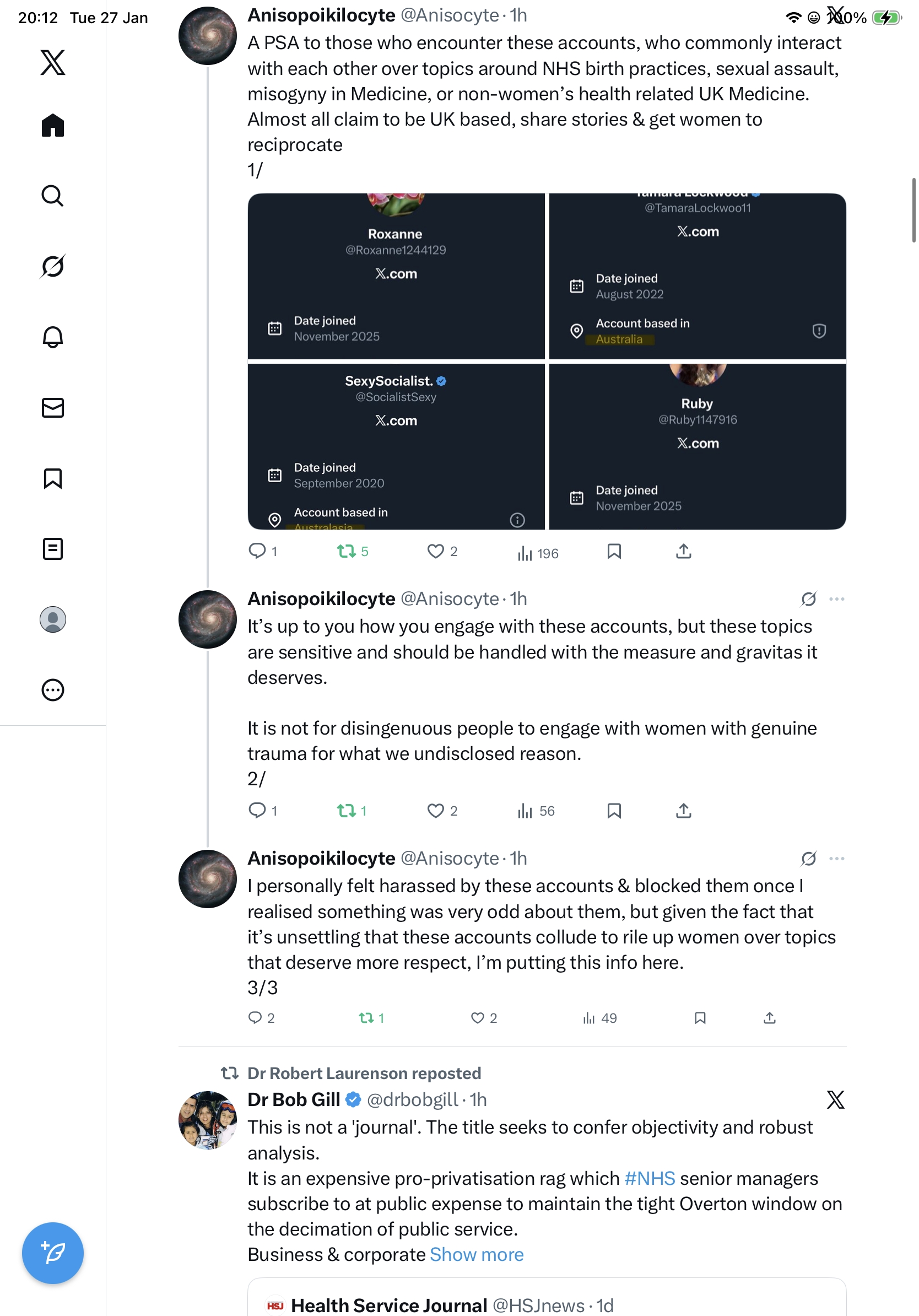The height and width of the screenshot is (1316, 919).
Task: Open Messages envelope in sidebar
Action: [53, 407]
